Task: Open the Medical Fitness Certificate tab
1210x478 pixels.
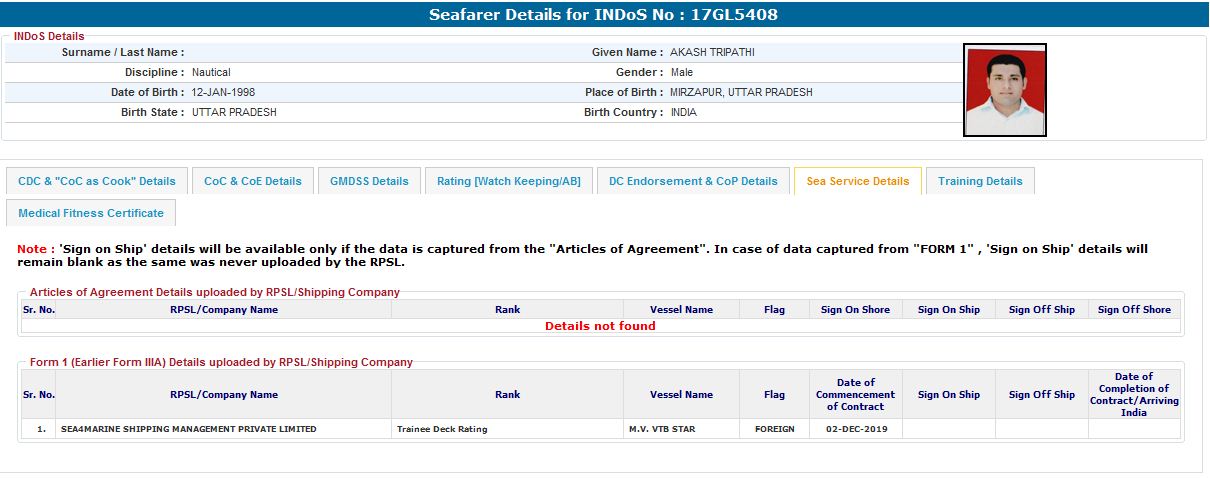Action: click(91, 213)
